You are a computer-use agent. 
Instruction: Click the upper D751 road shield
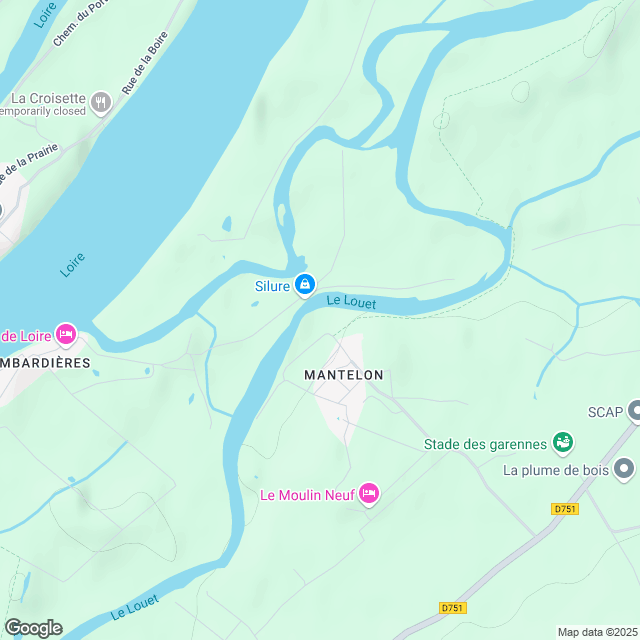coord(565,509)
